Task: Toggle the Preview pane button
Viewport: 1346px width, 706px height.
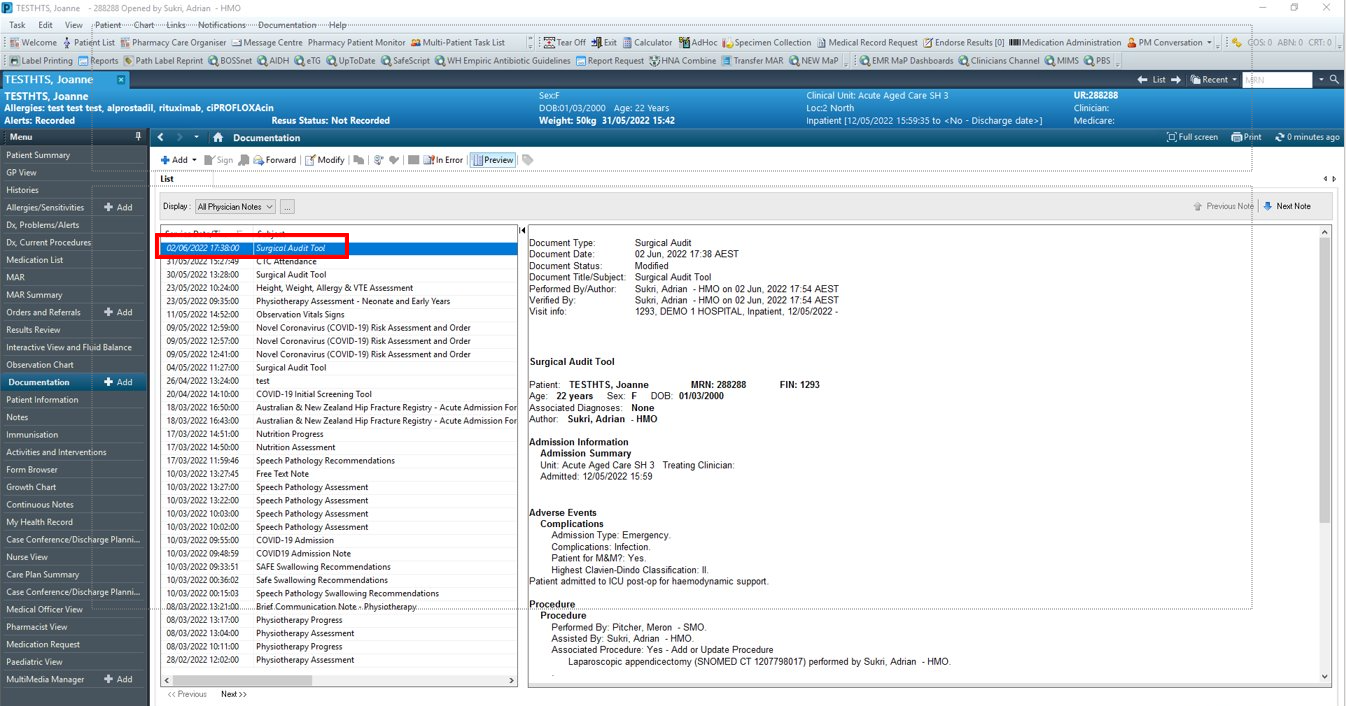Action: pos(492,160)
